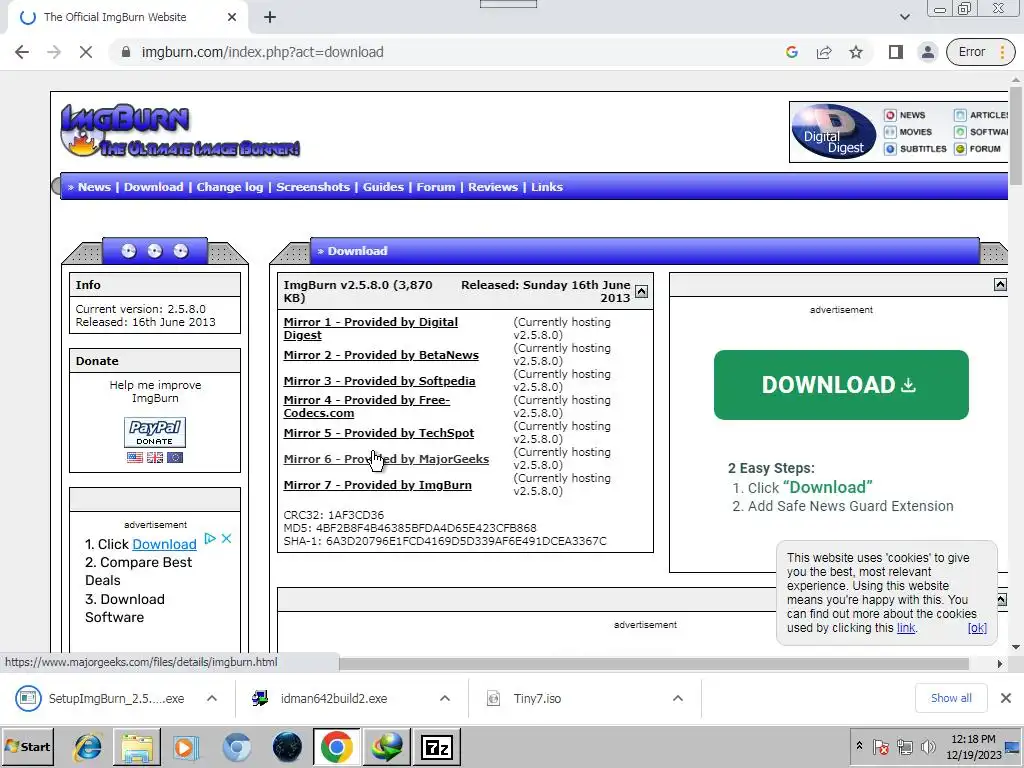The height and width of the screenshot is (768, 1024).
Task: Select the EU flag donation option
Action: click(x=175, y=458)
